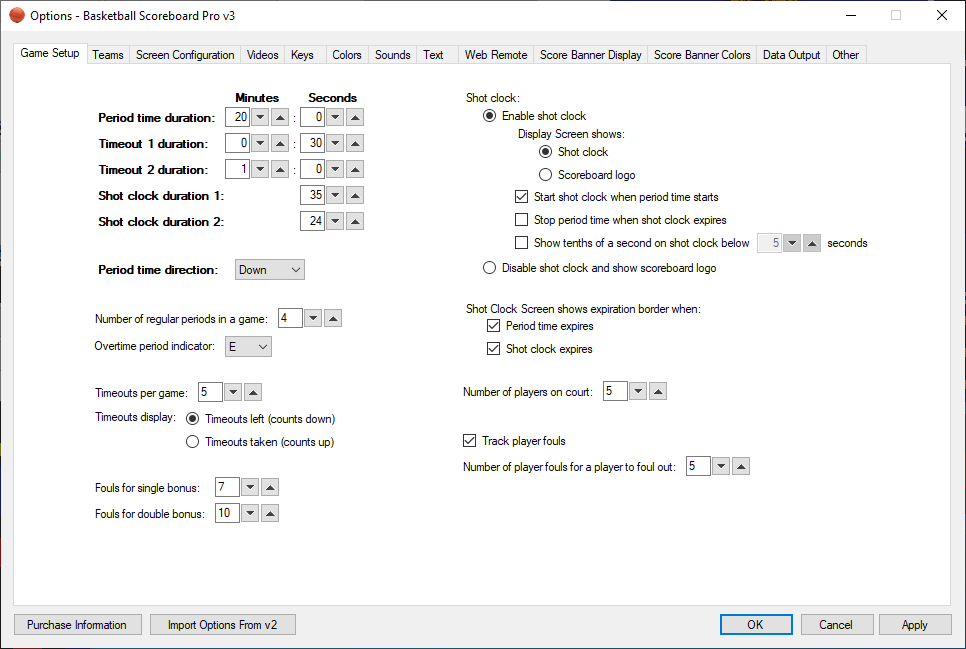Decrease Shot clock duration 2 value
966x649 pixels.
[335, 222]
